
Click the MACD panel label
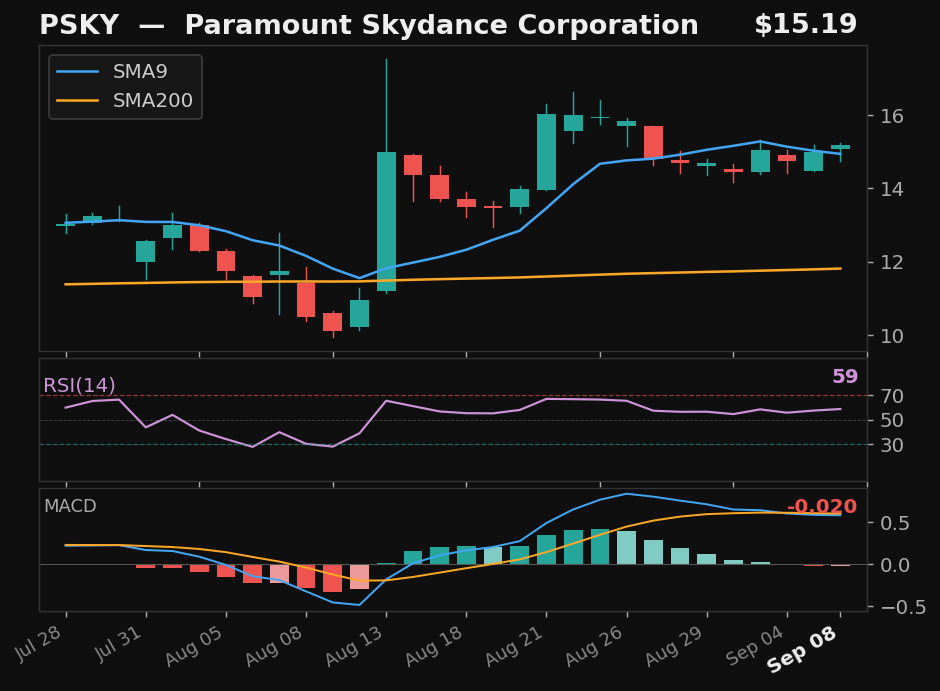[x=70, y=506]
